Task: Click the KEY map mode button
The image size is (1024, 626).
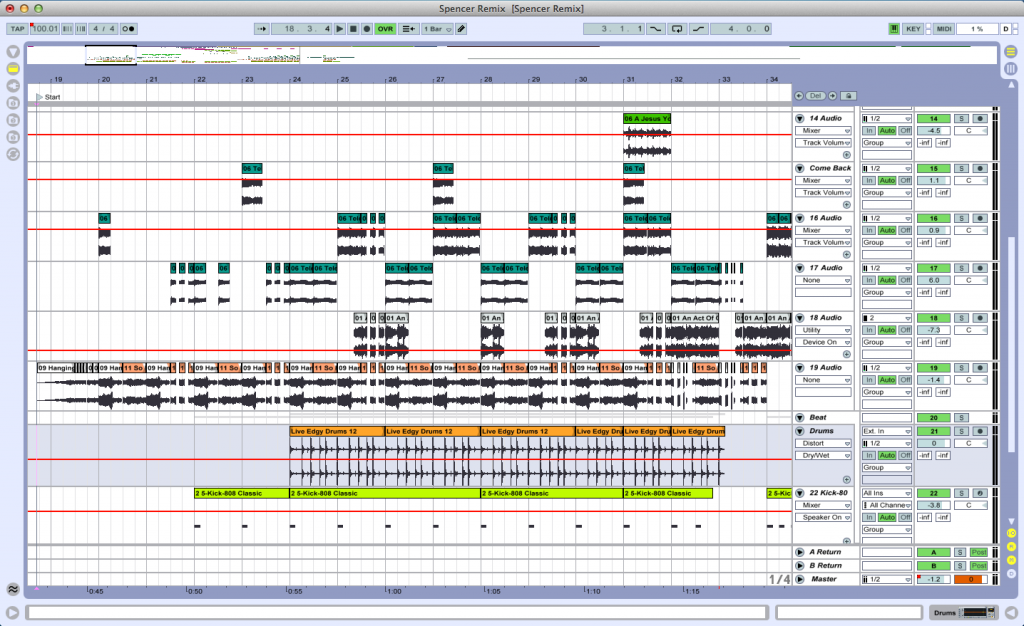Action: pyautogui.click(x=913, y=29)
